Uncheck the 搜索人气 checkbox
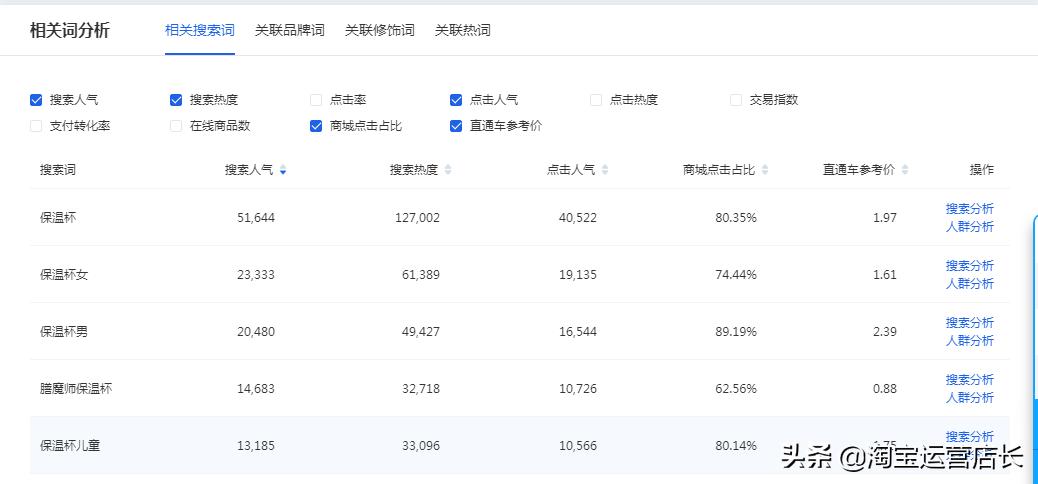The width and height of the screenshot is (1038, 484). click(36, 101)
